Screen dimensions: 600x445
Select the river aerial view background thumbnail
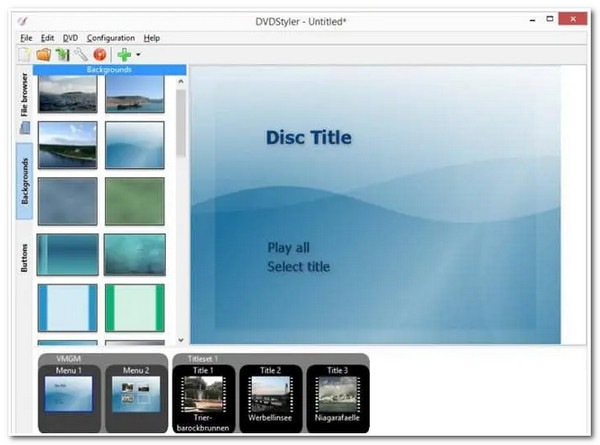point(67,145)
